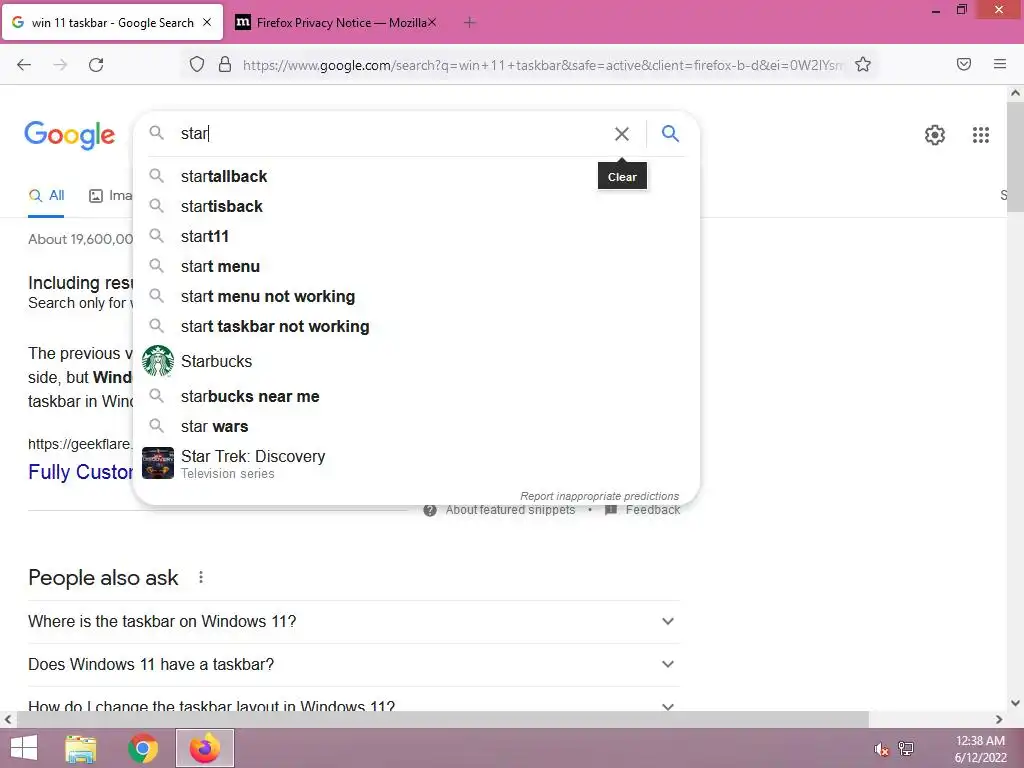This screenshot has height=768, width=1024.
Task: Select the All search results tab
Action: [x=46, y=195]
